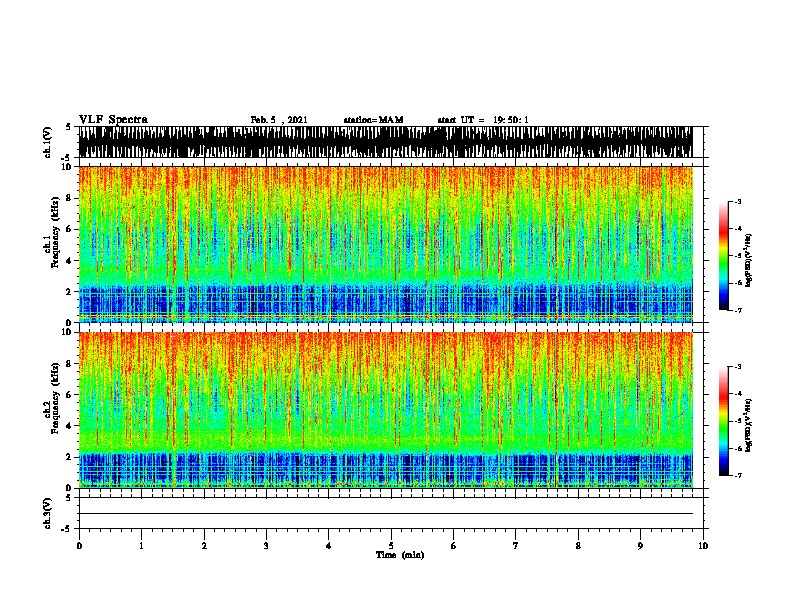The height and width of the screenshot is (612, 792).
Task: Click the log(PSD) label beside ch.1 color bar
Action: coord(749,261)
